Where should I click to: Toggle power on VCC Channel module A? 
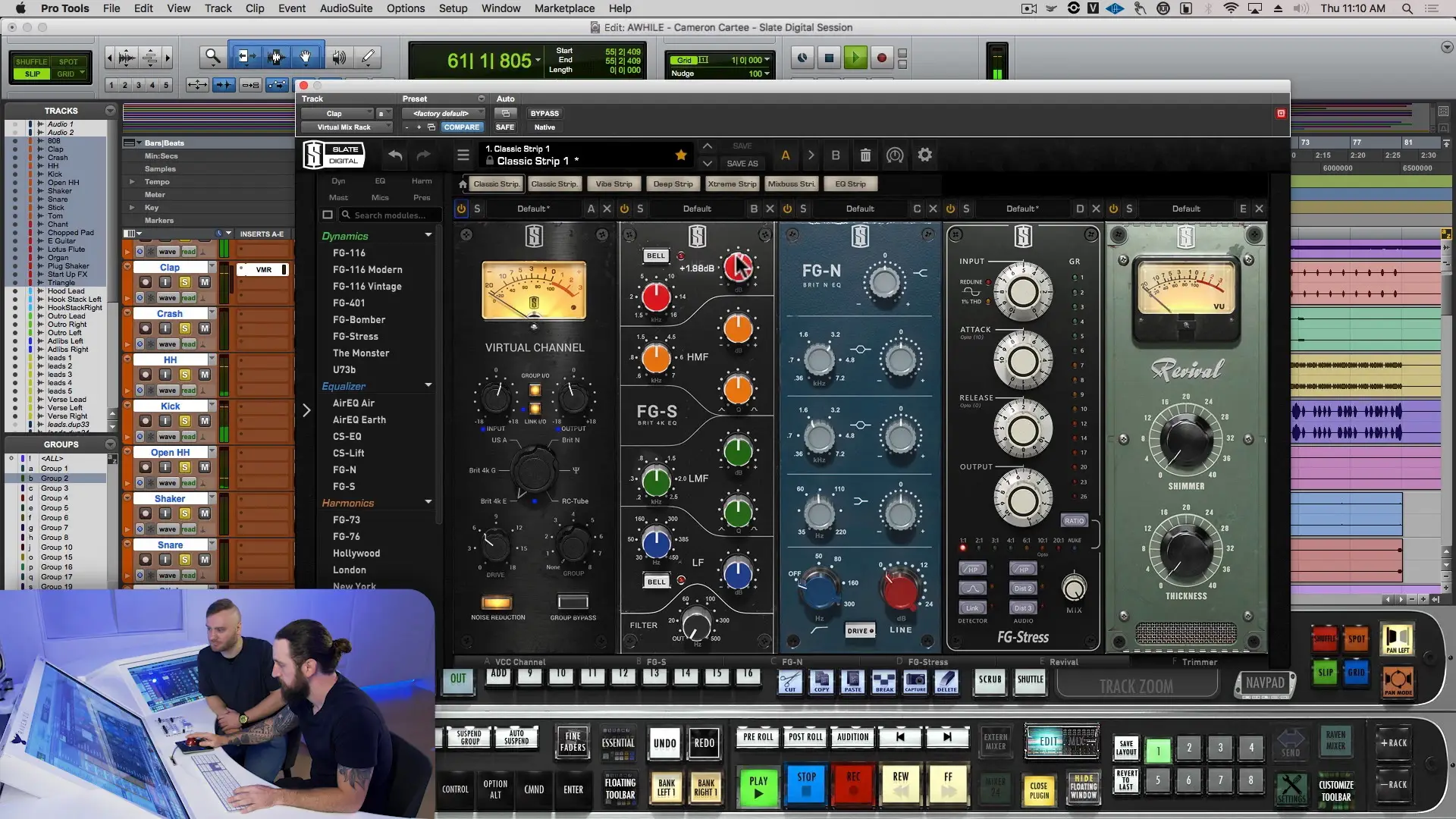(x=461, y=209)
